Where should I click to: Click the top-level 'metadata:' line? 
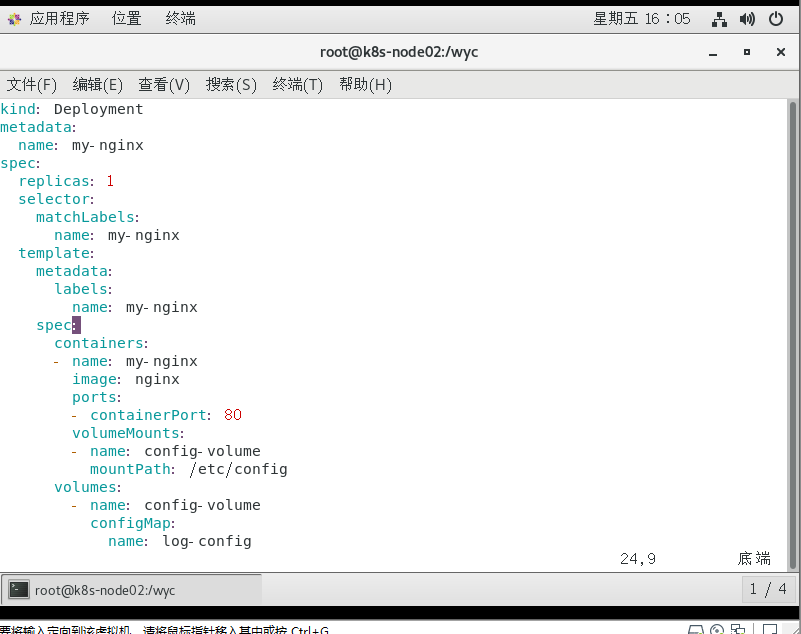pyautogui.click(x=38, y=127)
